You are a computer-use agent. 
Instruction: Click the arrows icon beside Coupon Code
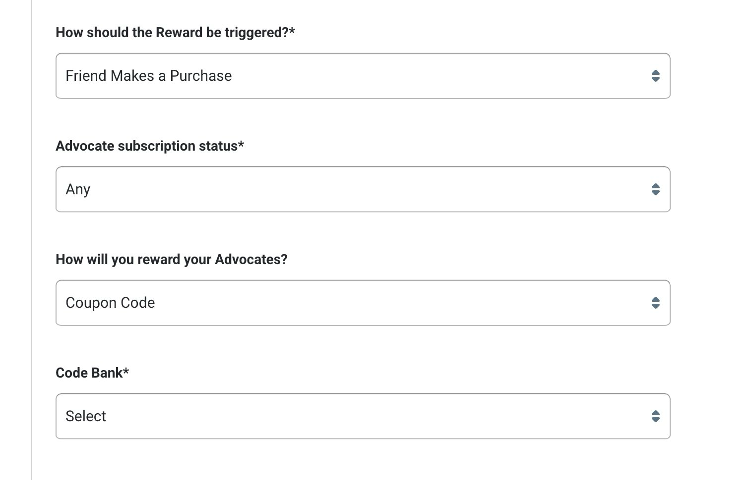click(x=655, y=303)
